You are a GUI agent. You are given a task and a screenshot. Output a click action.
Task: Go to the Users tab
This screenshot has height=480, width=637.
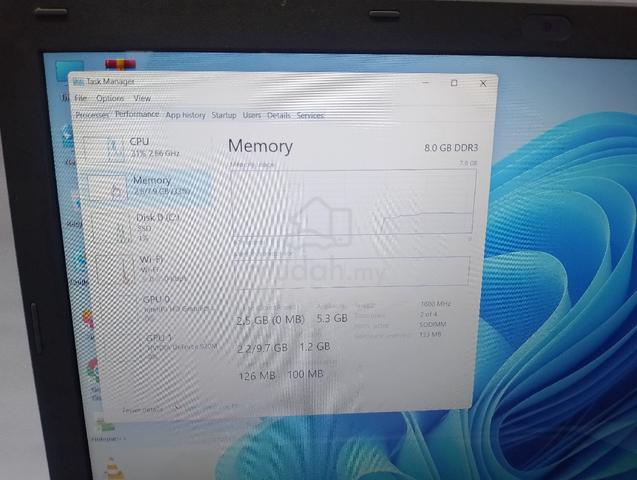click(252, 115)
